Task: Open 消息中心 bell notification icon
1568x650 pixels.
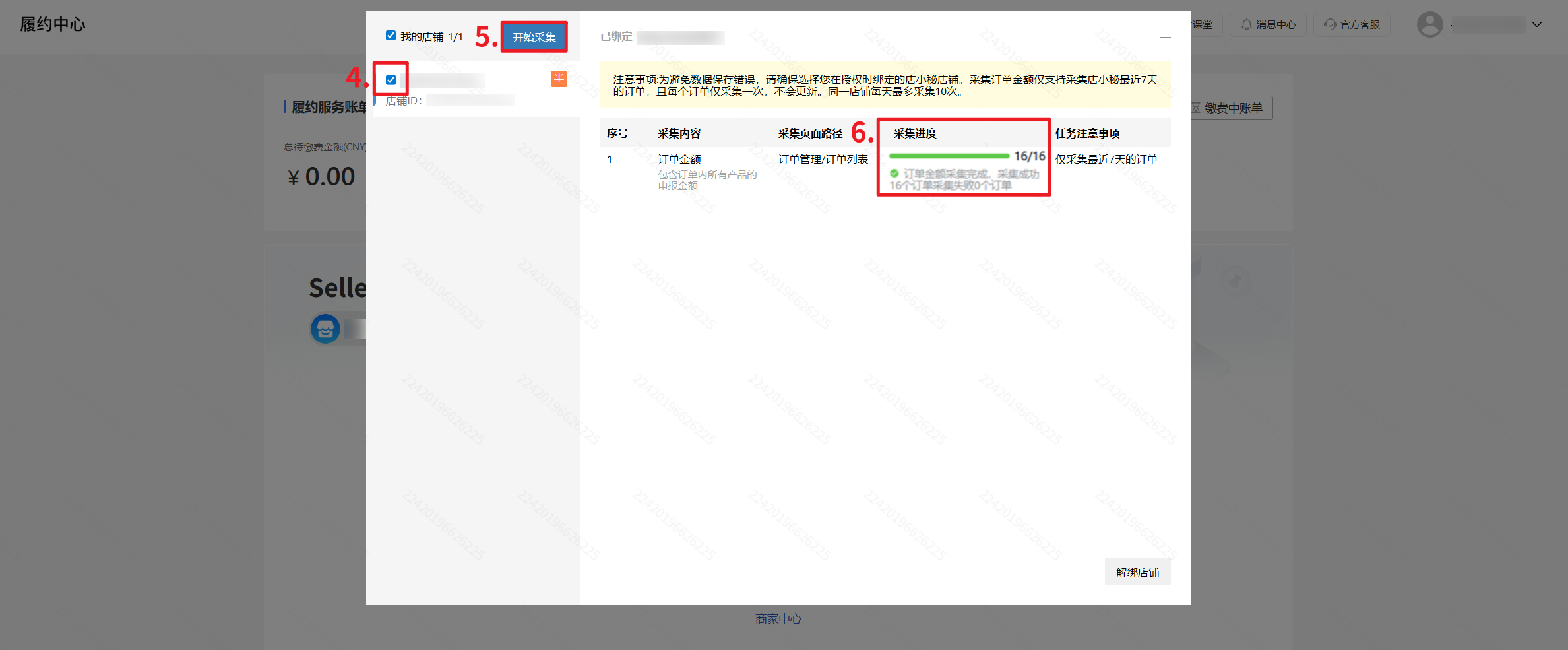Action: coord(1246,24)
